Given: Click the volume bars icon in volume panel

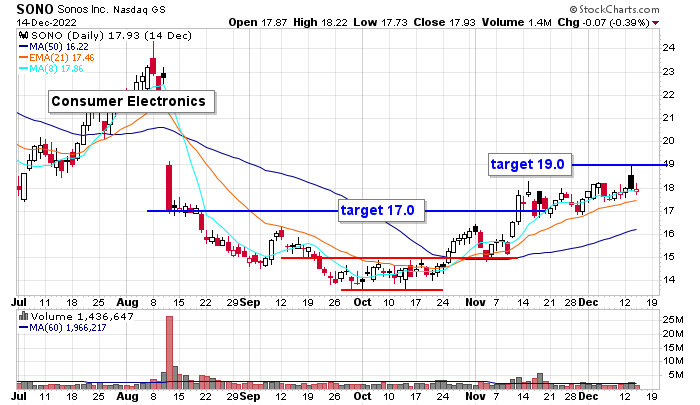Looking at the screenshot, I should (23, 316).
